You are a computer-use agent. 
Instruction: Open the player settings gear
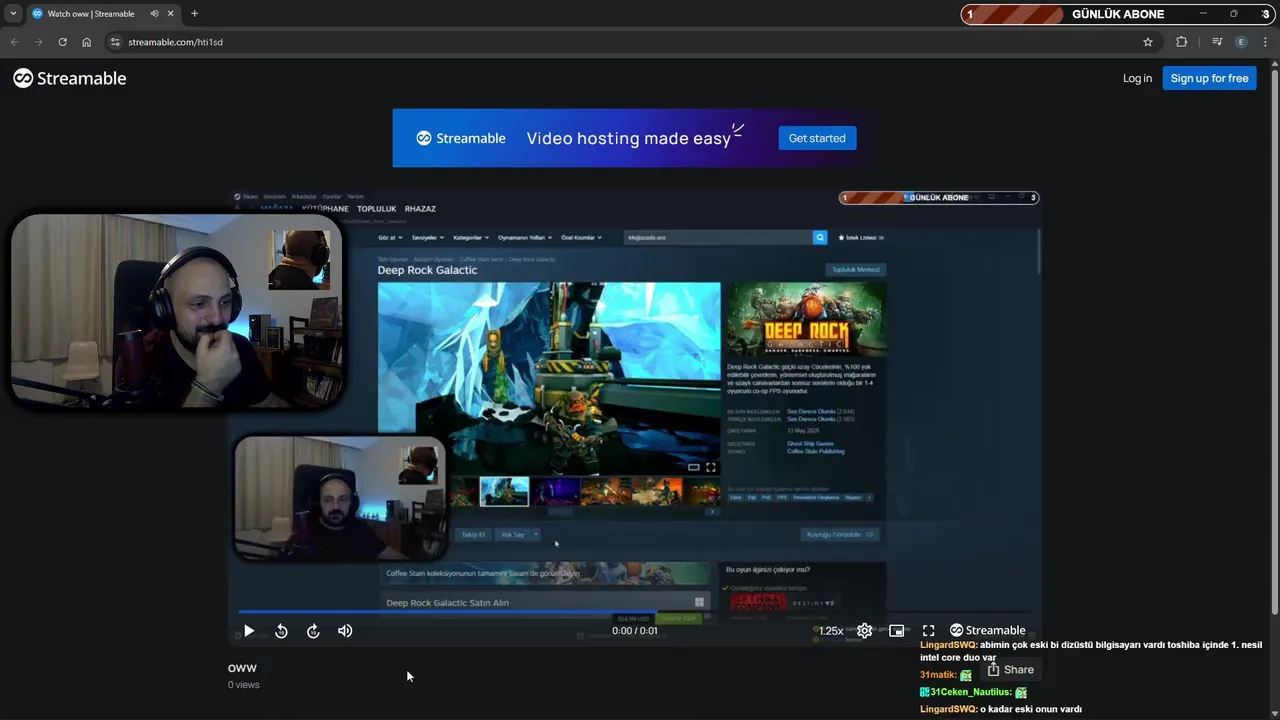tap(865, 631)
